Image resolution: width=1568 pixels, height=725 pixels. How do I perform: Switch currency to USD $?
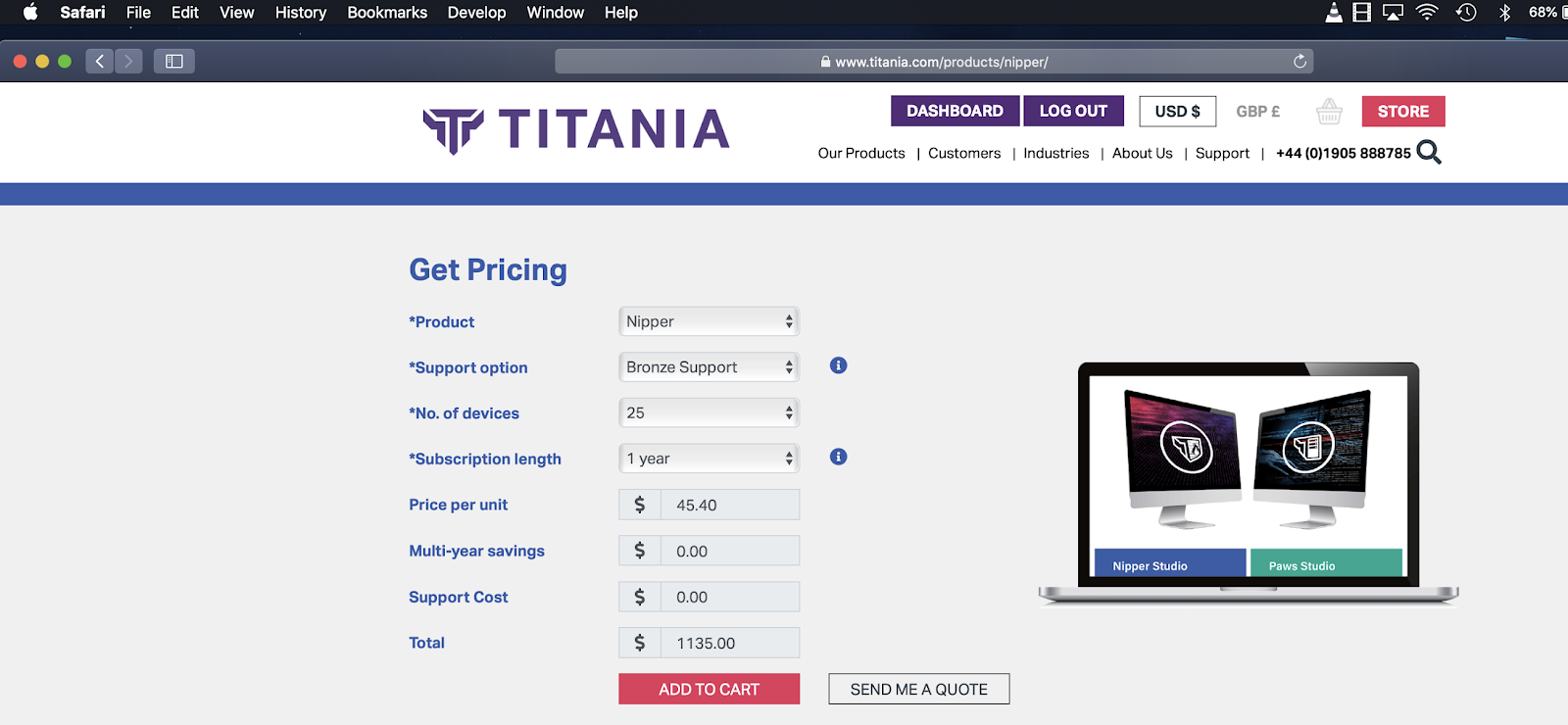(x=1177, y=112)
